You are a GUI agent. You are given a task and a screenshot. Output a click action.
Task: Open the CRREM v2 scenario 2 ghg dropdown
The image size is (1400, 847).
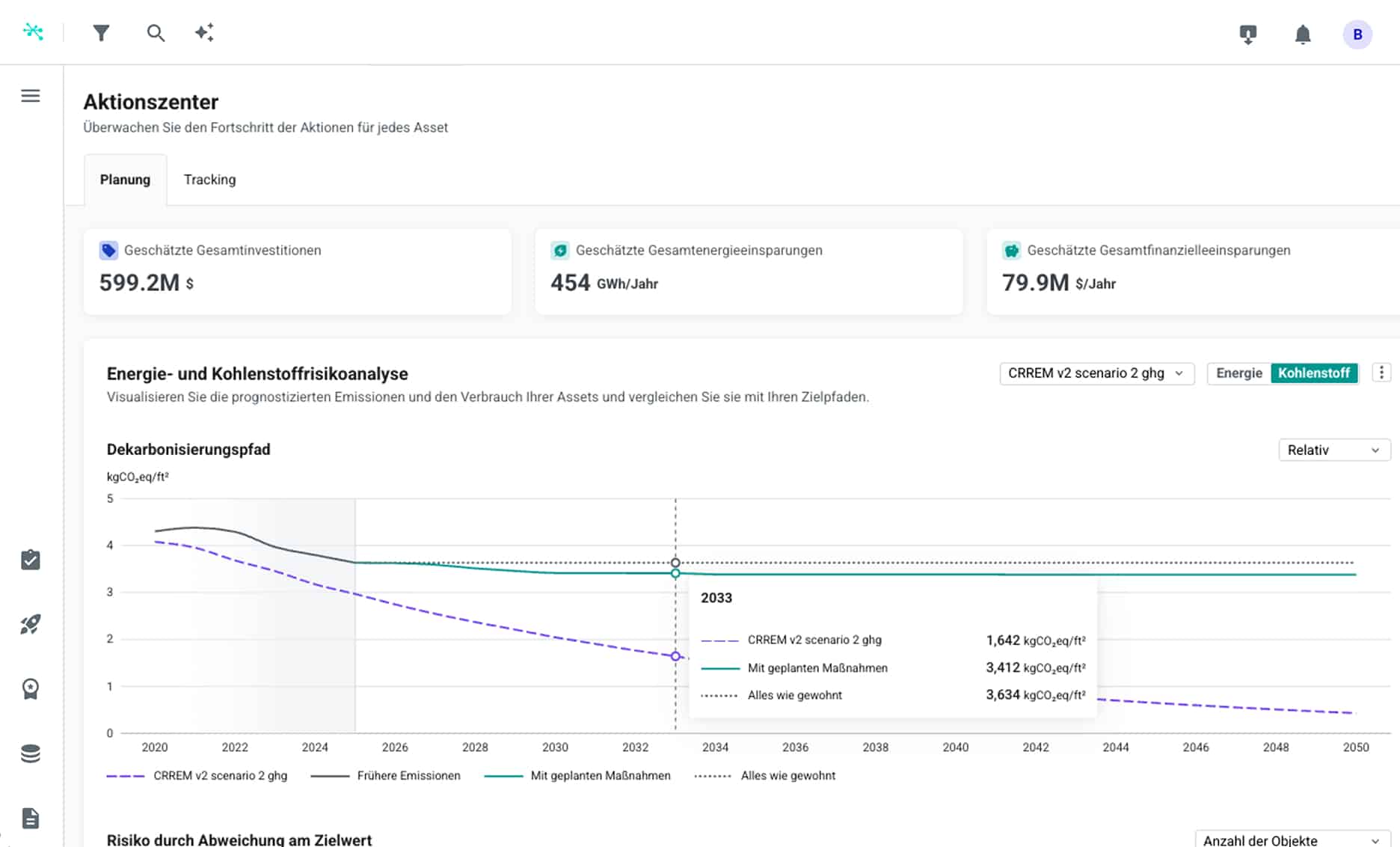click(x=1096, y=373)
